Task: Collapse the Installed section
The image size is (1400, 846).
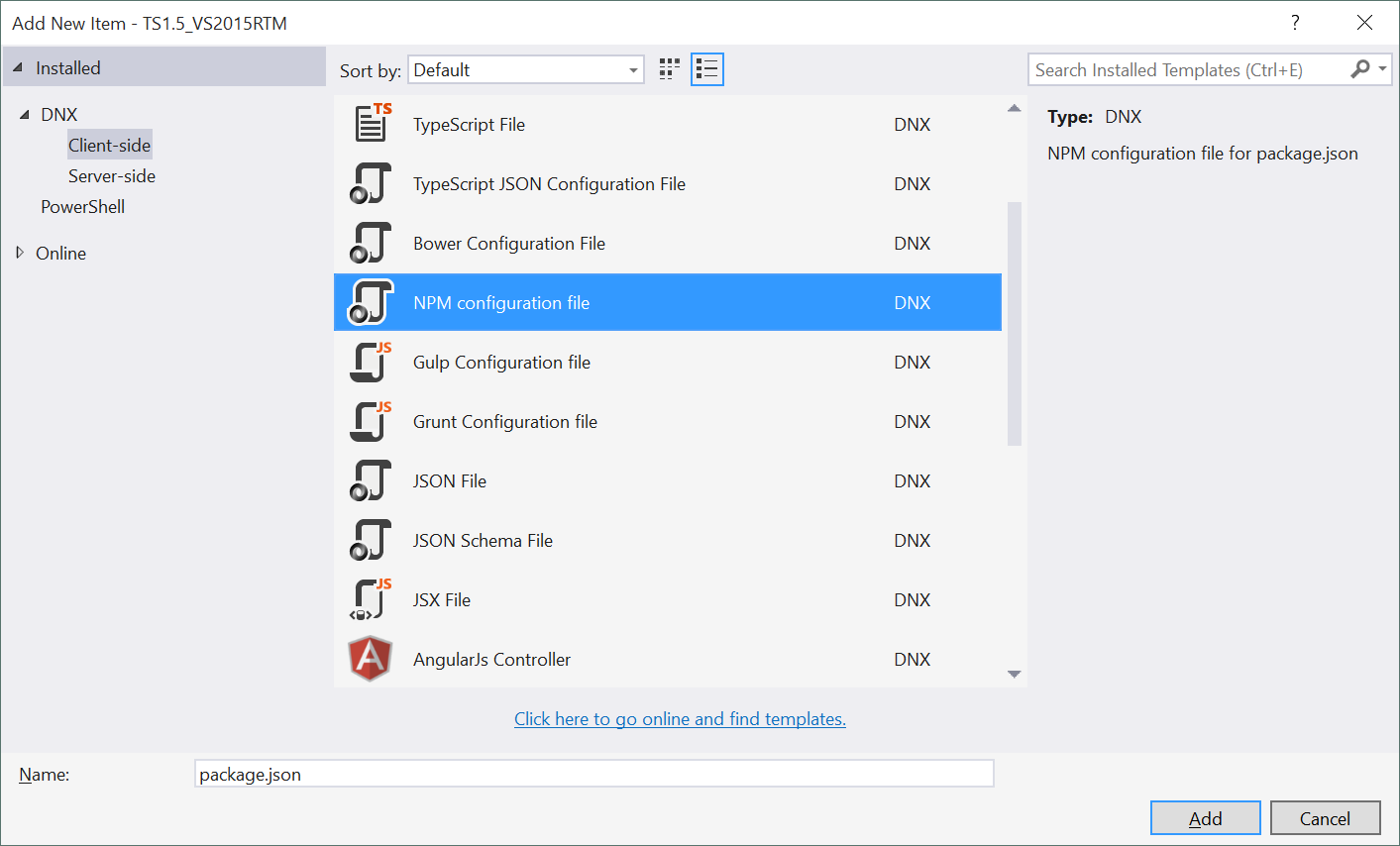Action: click(18, 68)
